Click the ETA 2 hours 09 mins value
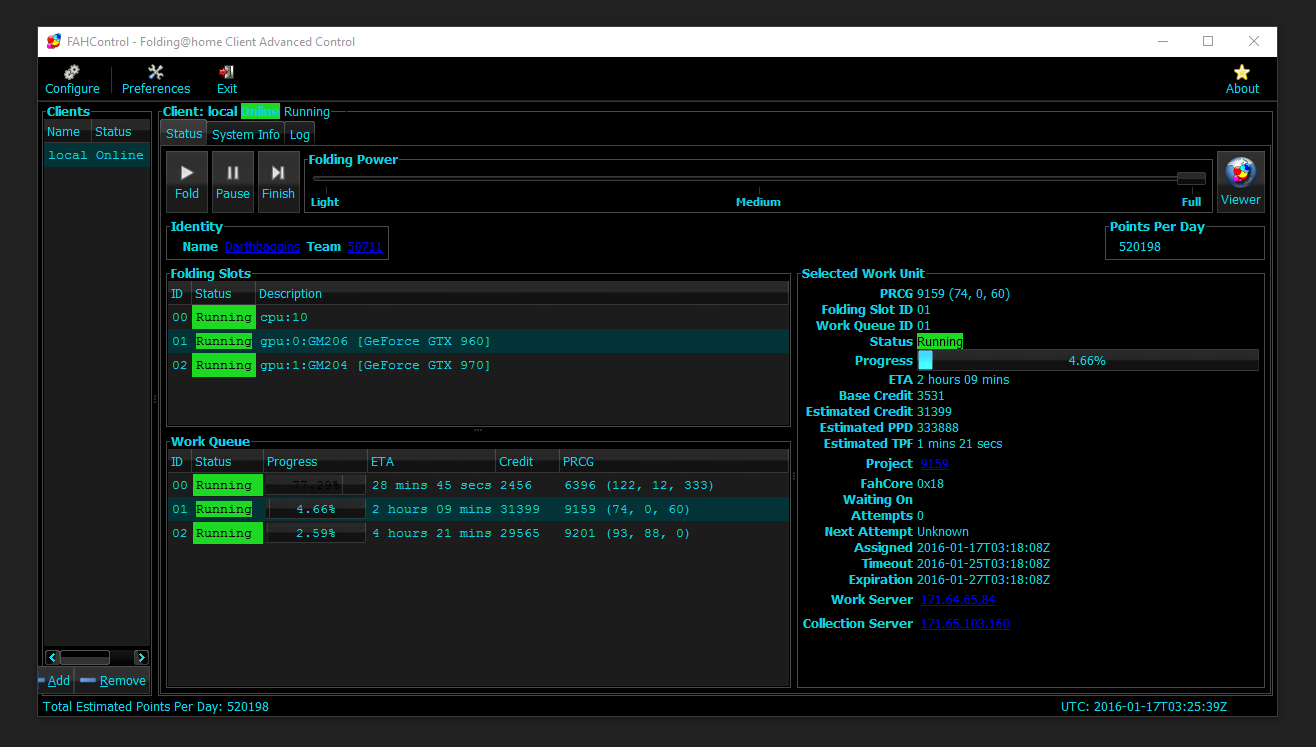Viewport: 1316px width, 747px height. tap(963, 379)
